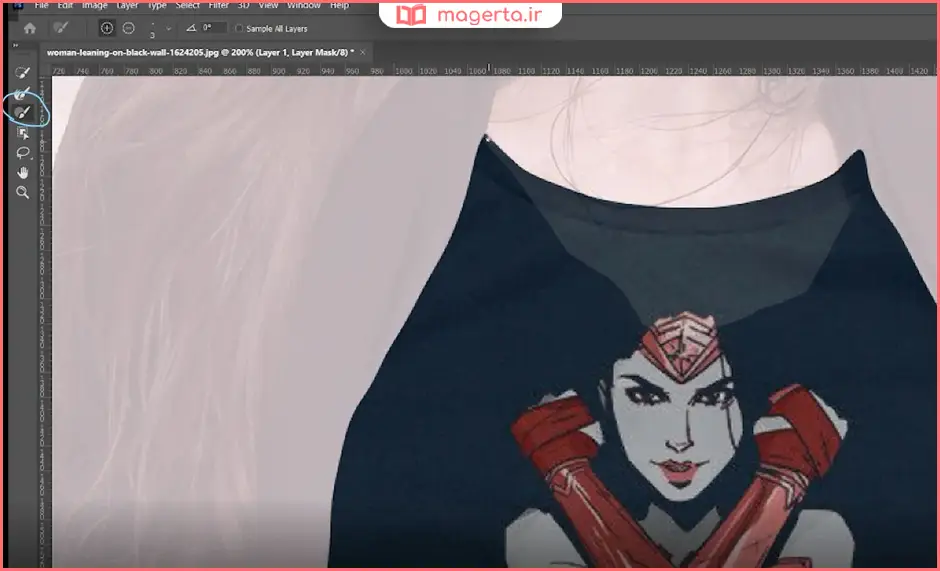Open the brush size dropdown arrow

coord(168,28)
